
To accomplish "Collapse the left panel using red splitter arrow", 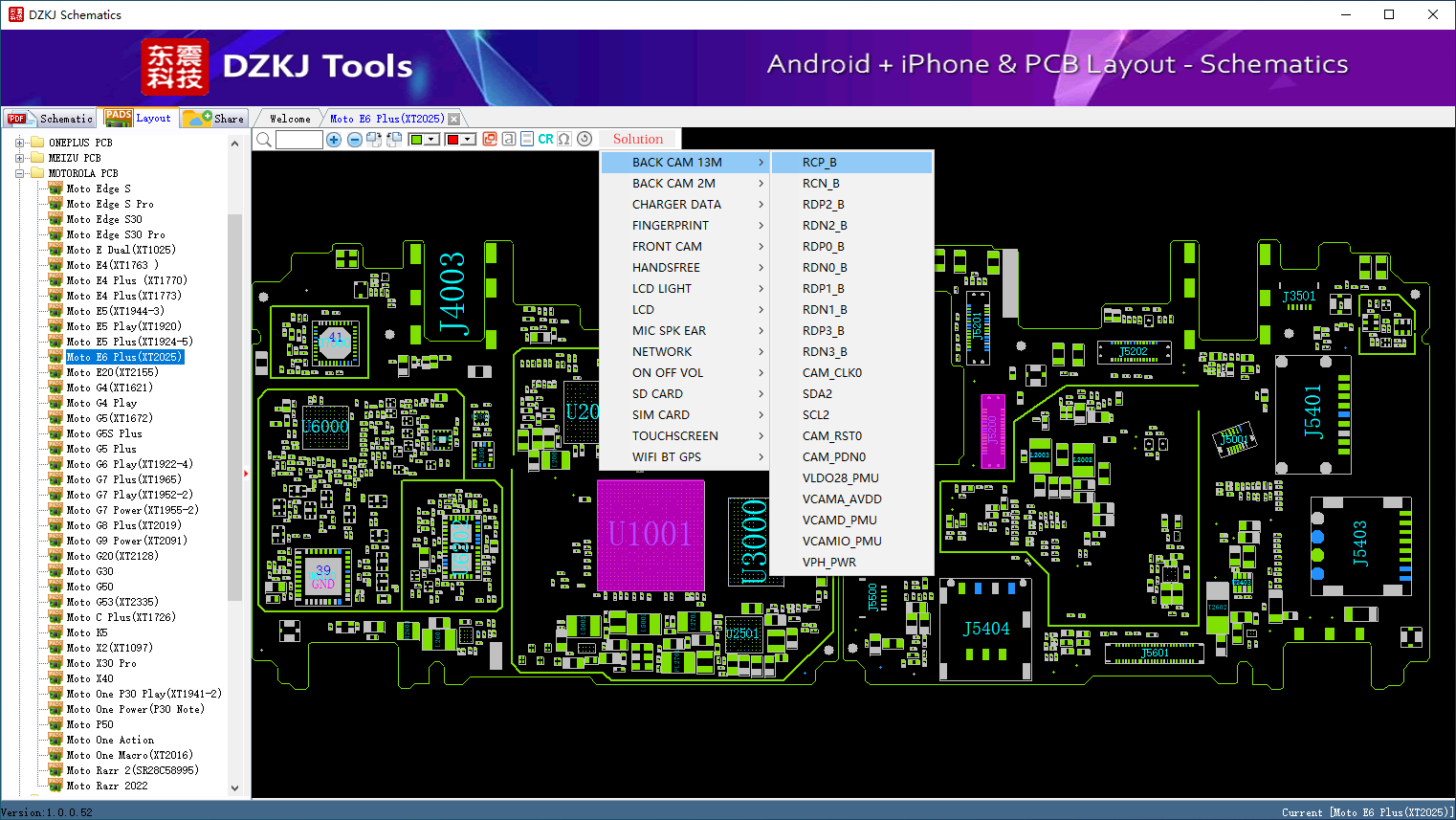I will pos(246,473).
